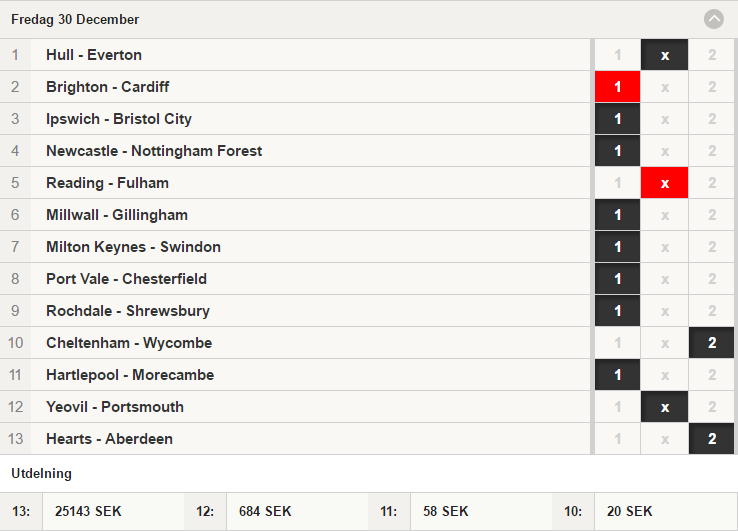Pick 2 for Hearts - Aberdeen
The width and height of the screenshot is (738, 531).
pos(711,439)
